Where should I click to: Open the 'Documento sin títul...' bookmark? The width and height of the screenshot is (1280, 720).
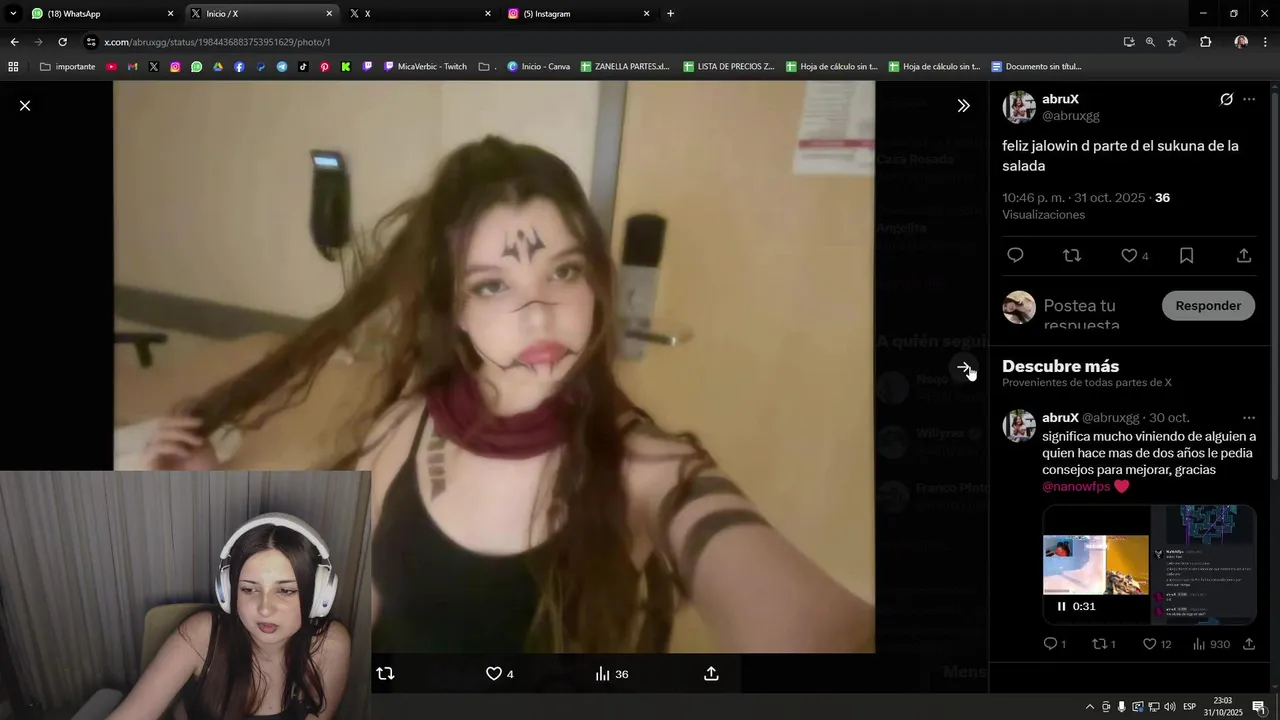1037,67
